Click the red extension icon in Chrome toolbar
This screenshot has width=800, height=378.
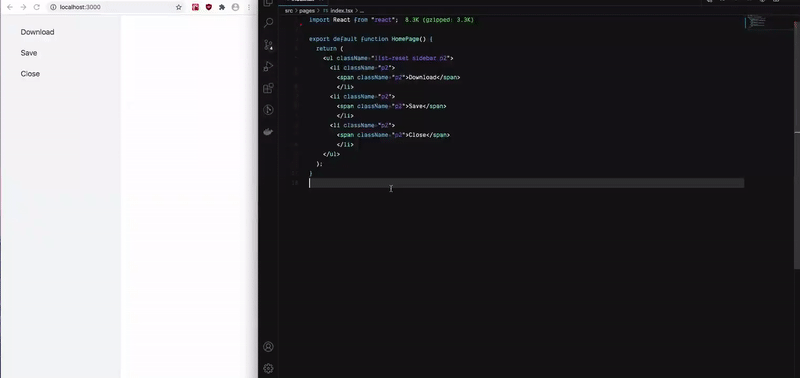[x=195, y=7]
